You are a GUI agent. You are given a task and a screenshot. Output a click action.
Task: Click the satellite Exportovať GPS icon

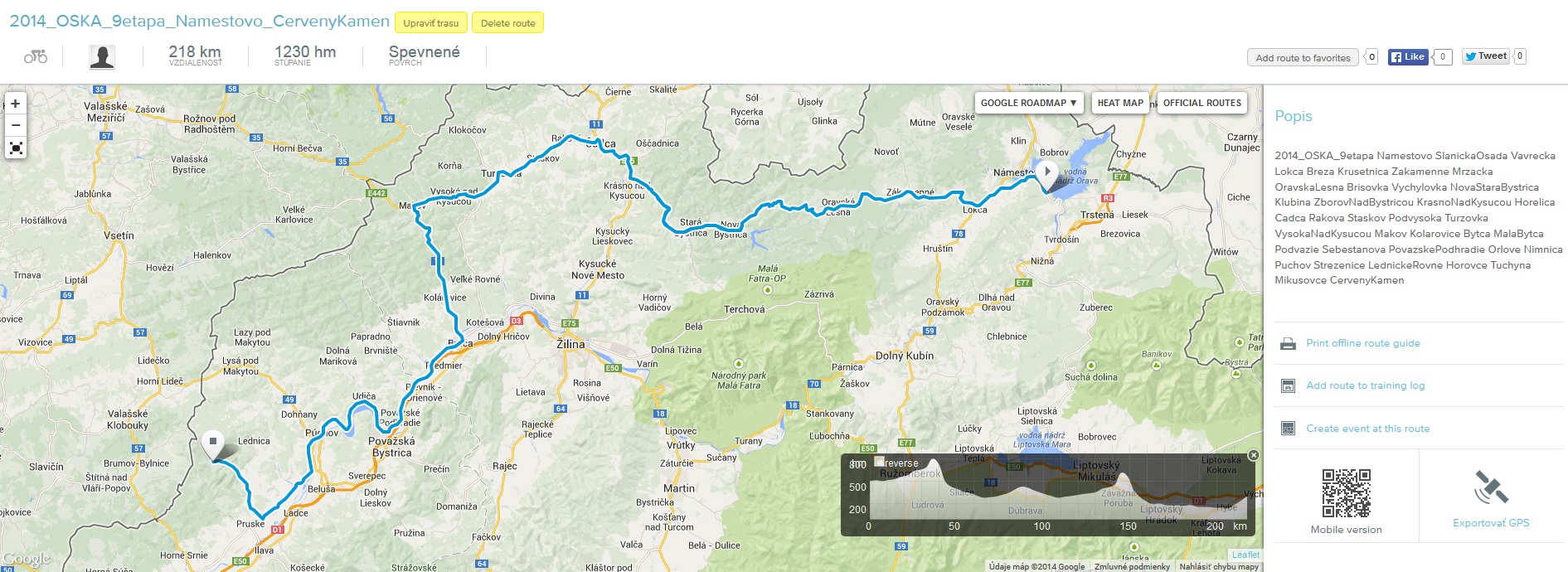pos(1491,487)
